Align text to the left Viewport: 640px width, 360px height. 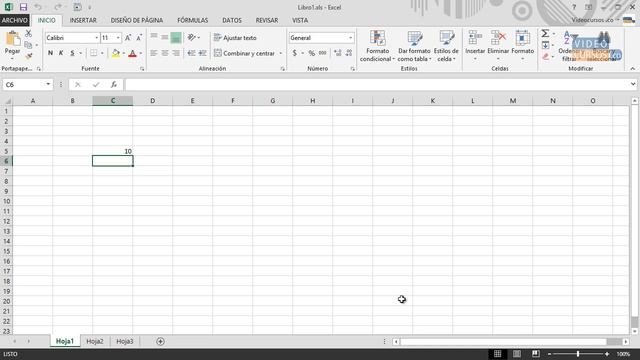click(x=153, y=53)
